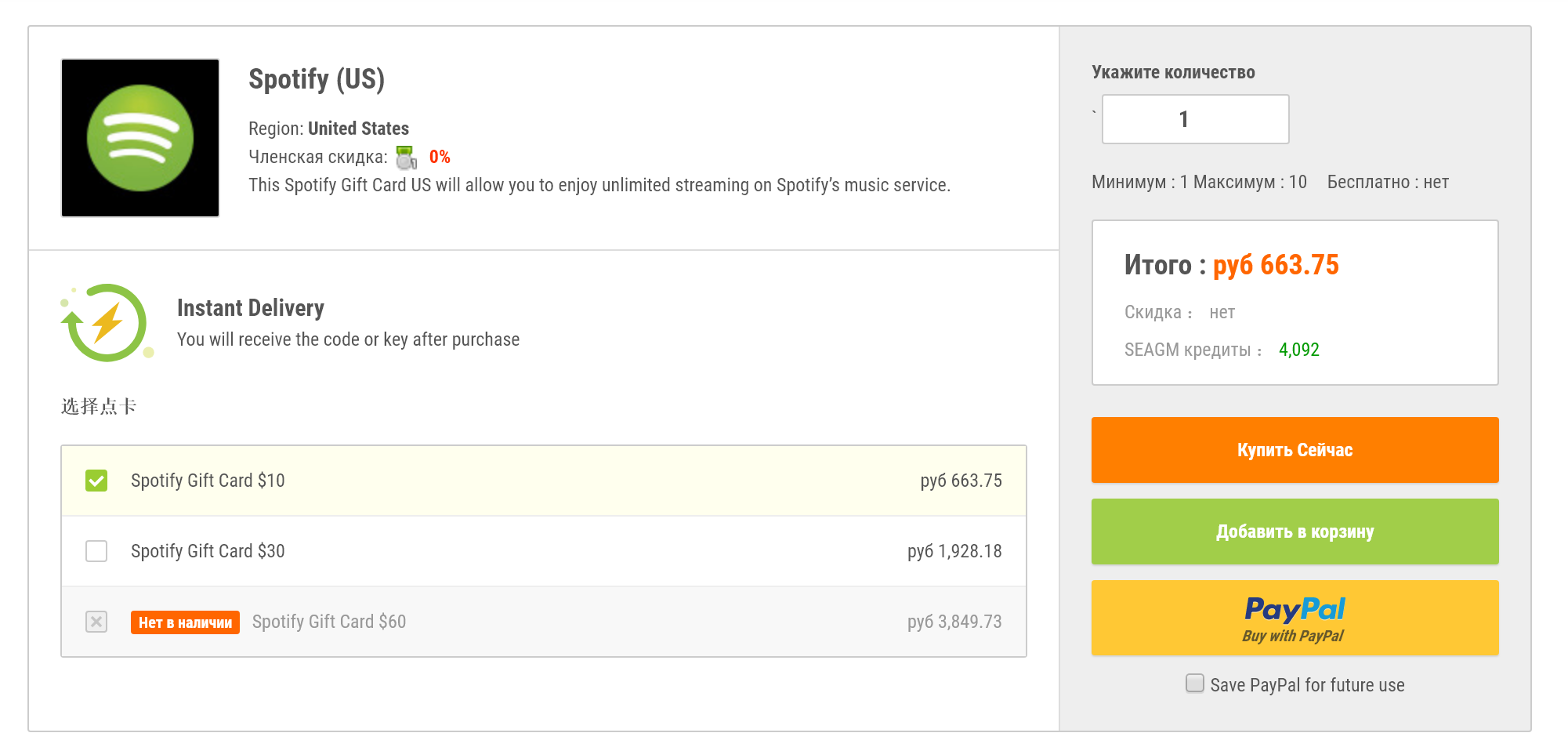This screenshot has height=751, width=1568.
Task: Click the SEAGM credits value 4,092
Action: point(1299,350)
